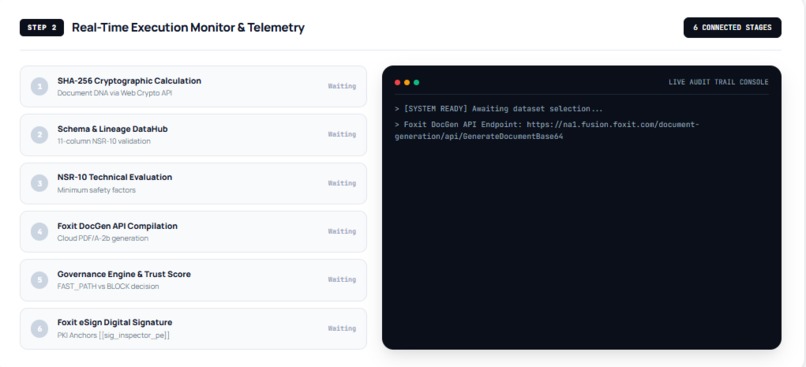Select the Foxit DocGen API Compilation stage title

117,226
